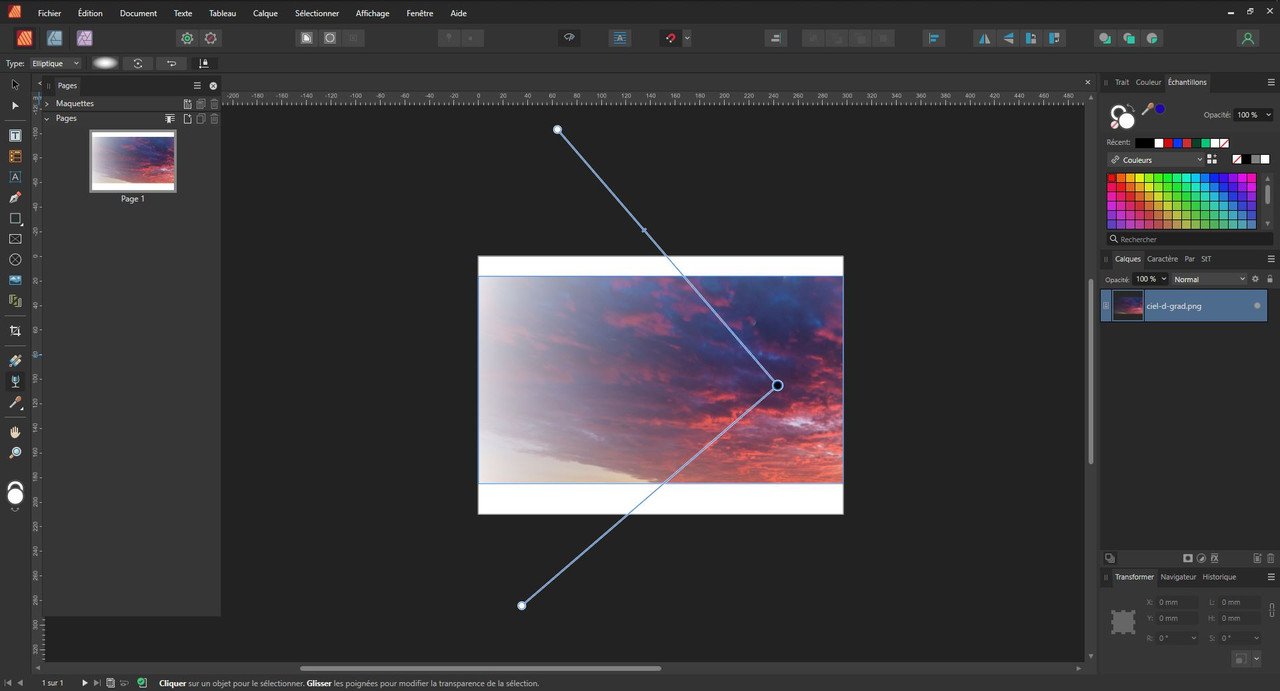The height and width of the screenshot is (691, 1280).
Task: Toggle the lock aspect ratio gradient button
Action: click(204, 63)
